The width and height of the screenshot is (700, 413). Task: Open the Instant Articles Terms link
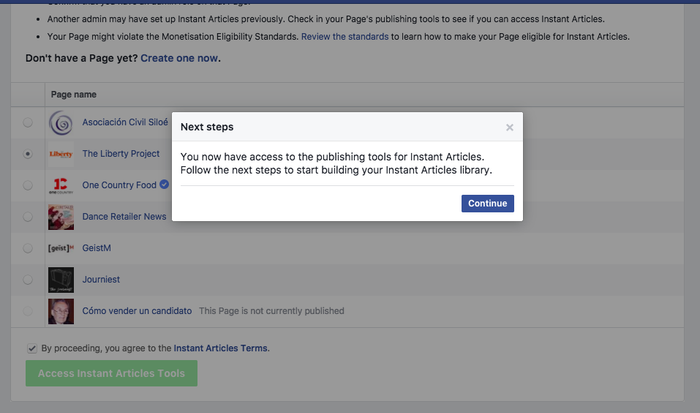click(x=221, y=348)
